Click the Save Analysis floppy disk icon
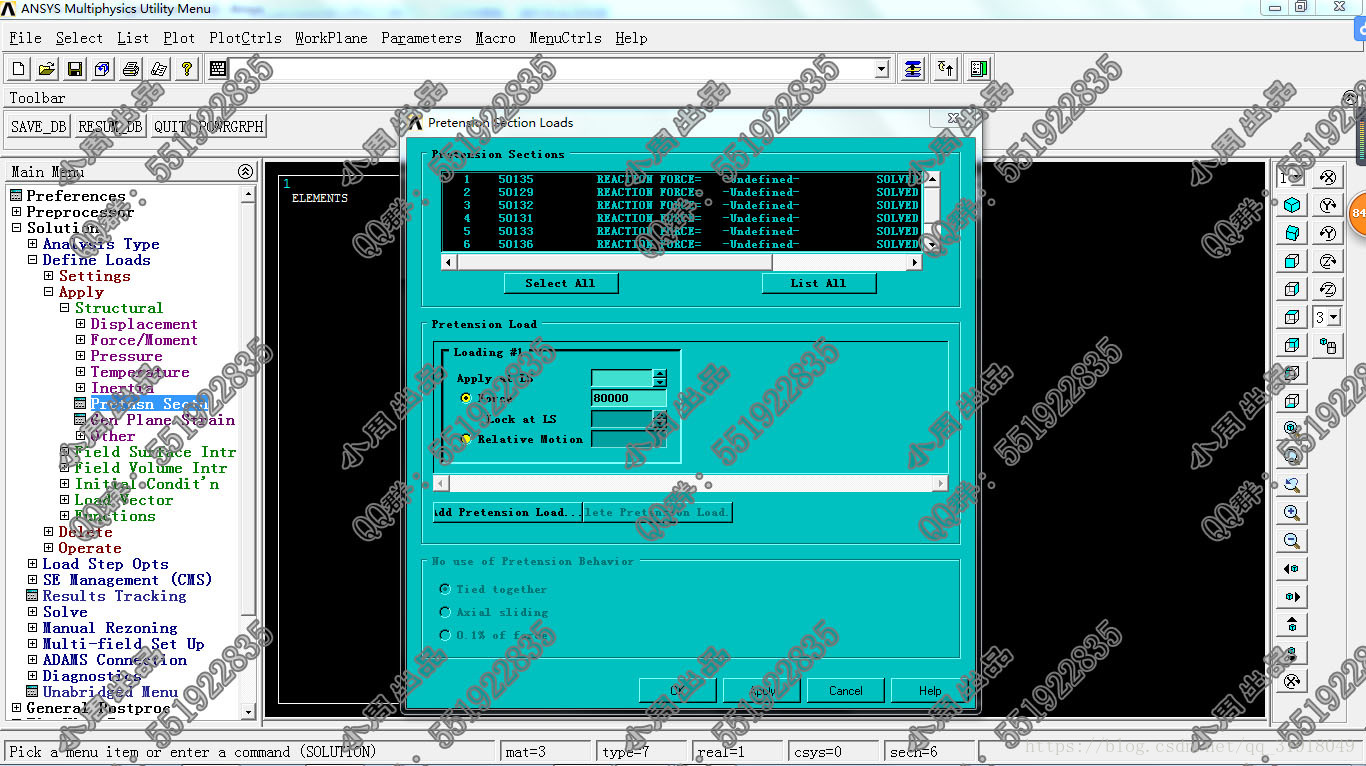 tap(75, 69)
